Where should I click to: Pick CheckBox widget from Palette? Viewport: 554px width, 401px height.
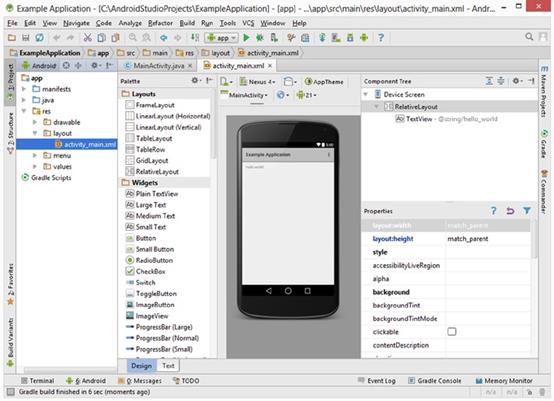146,271
